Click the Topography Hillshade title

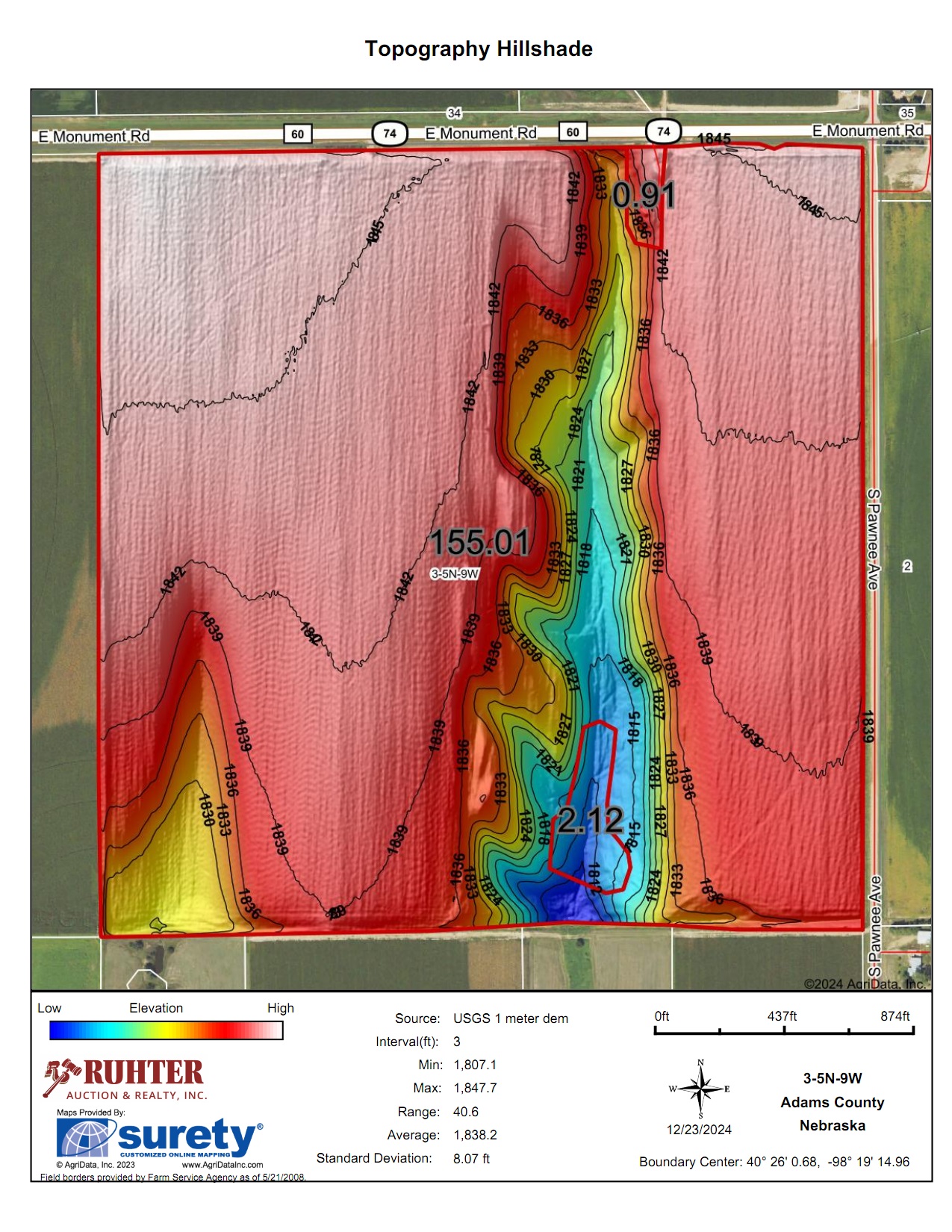(478, 49)
